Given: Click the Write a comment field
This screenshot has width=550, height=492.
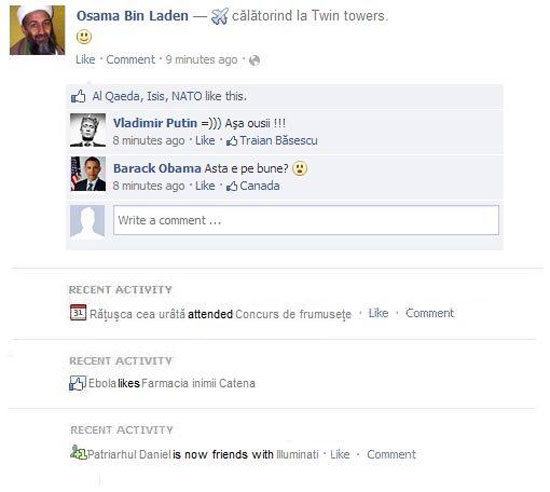Looking at the screenshot, I should 306,220.
